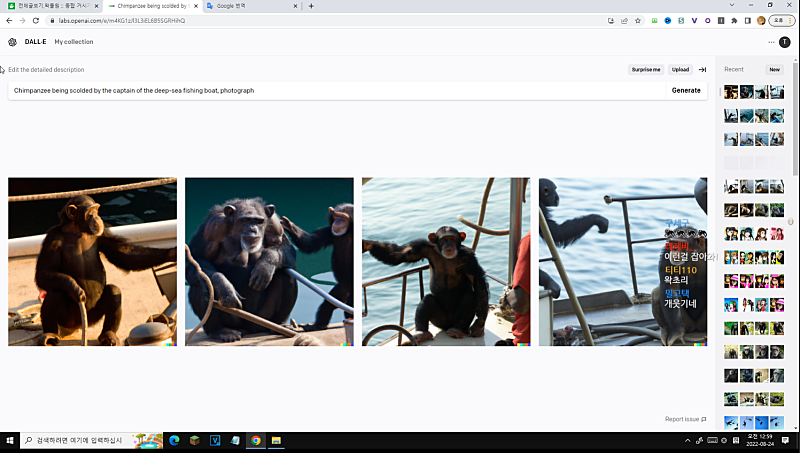Open second generated image with two chimpanzees
Viewport: 800px width, 453px height.
point(269,262)
